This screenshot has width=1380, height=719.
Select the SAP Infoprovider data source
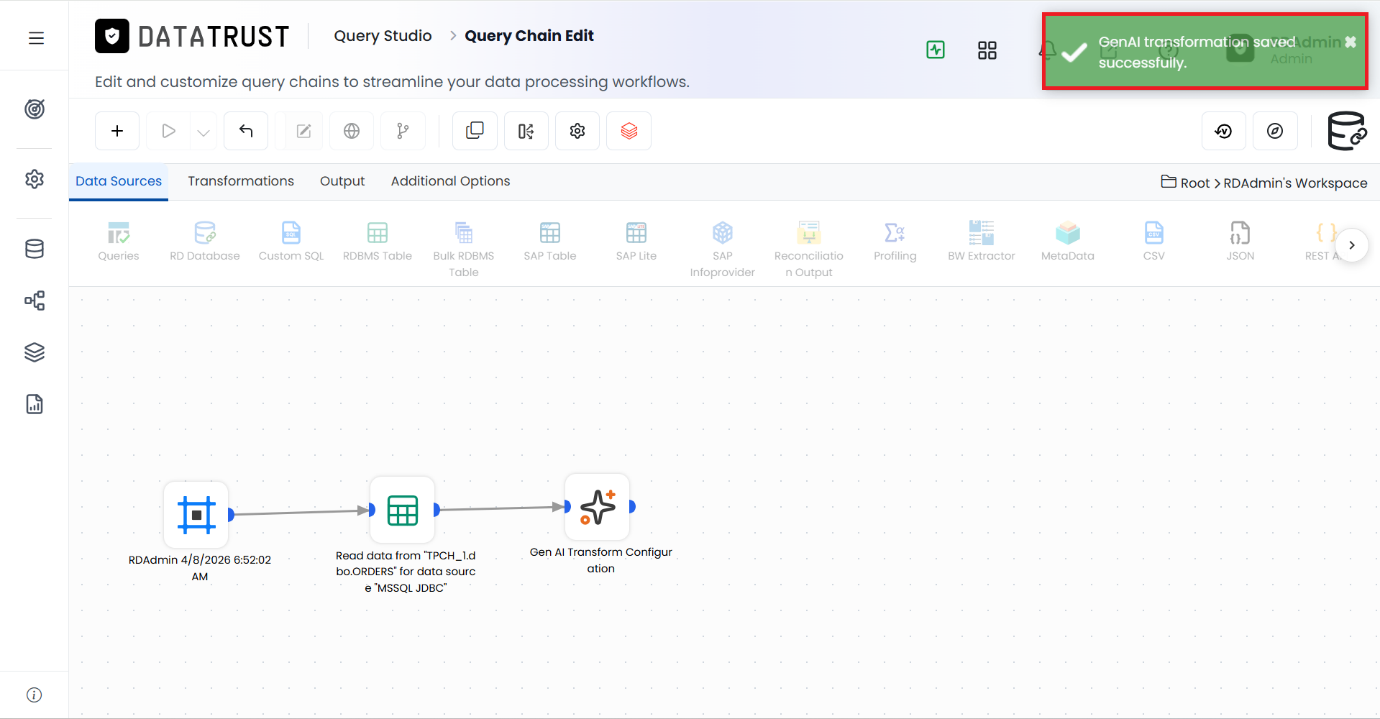point(722,249)
